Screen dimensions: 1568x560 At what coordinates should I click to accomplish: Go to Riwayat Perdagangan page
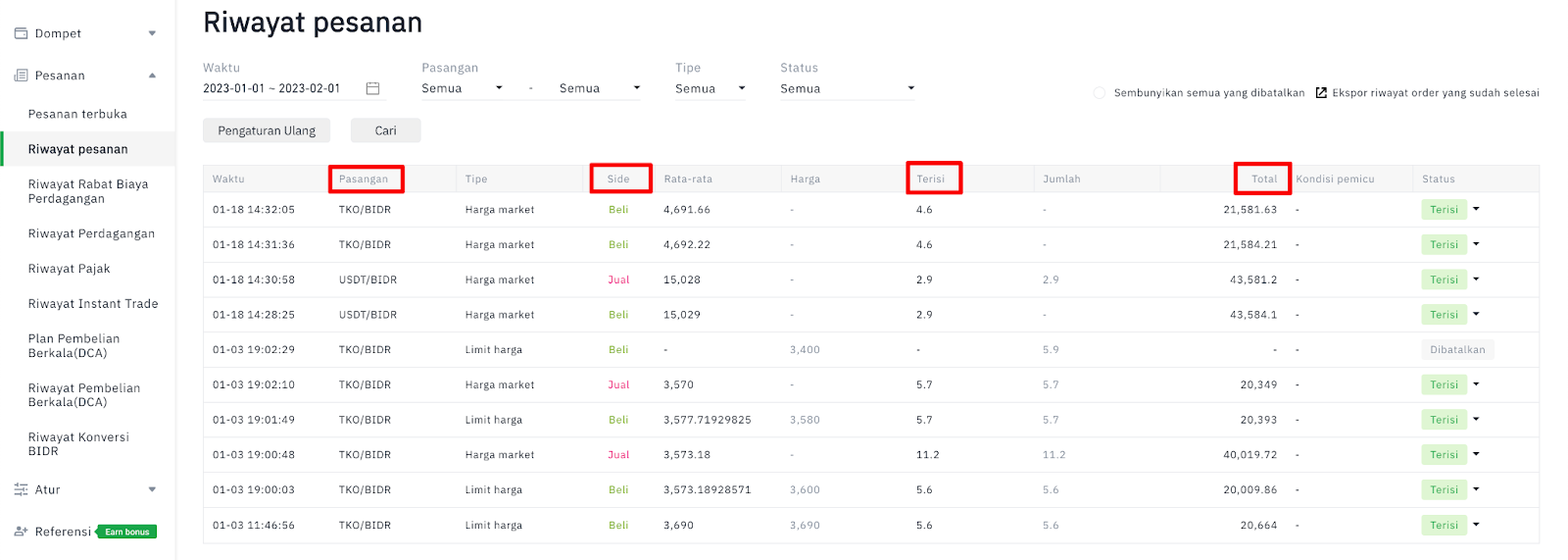(x=91, y=233)
